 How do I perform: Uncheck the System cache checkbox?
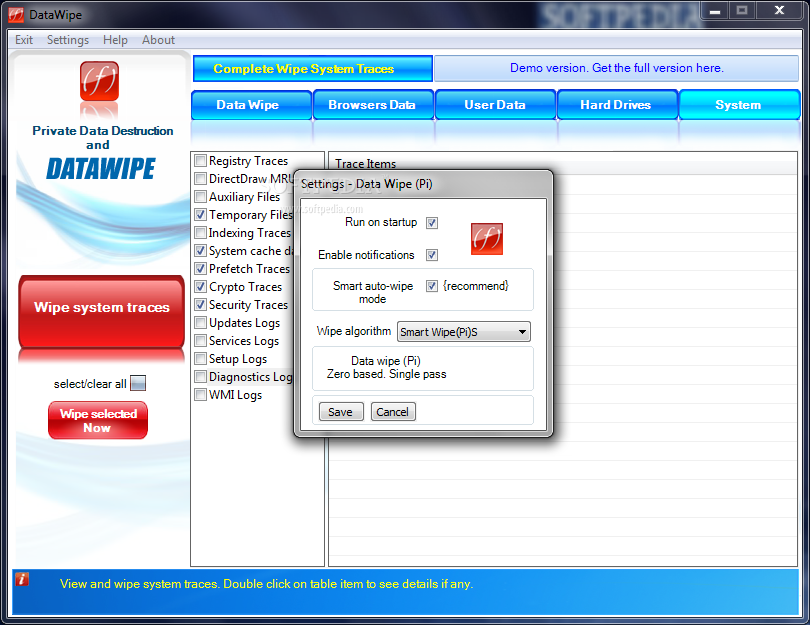pos(200,251)
